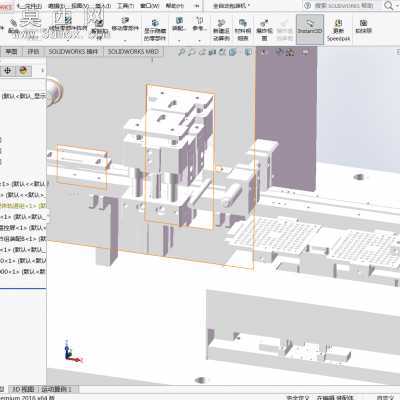Screen dimensions: 400x400
Task: Toggle the Instant3D button
Action: pos(310,29)
